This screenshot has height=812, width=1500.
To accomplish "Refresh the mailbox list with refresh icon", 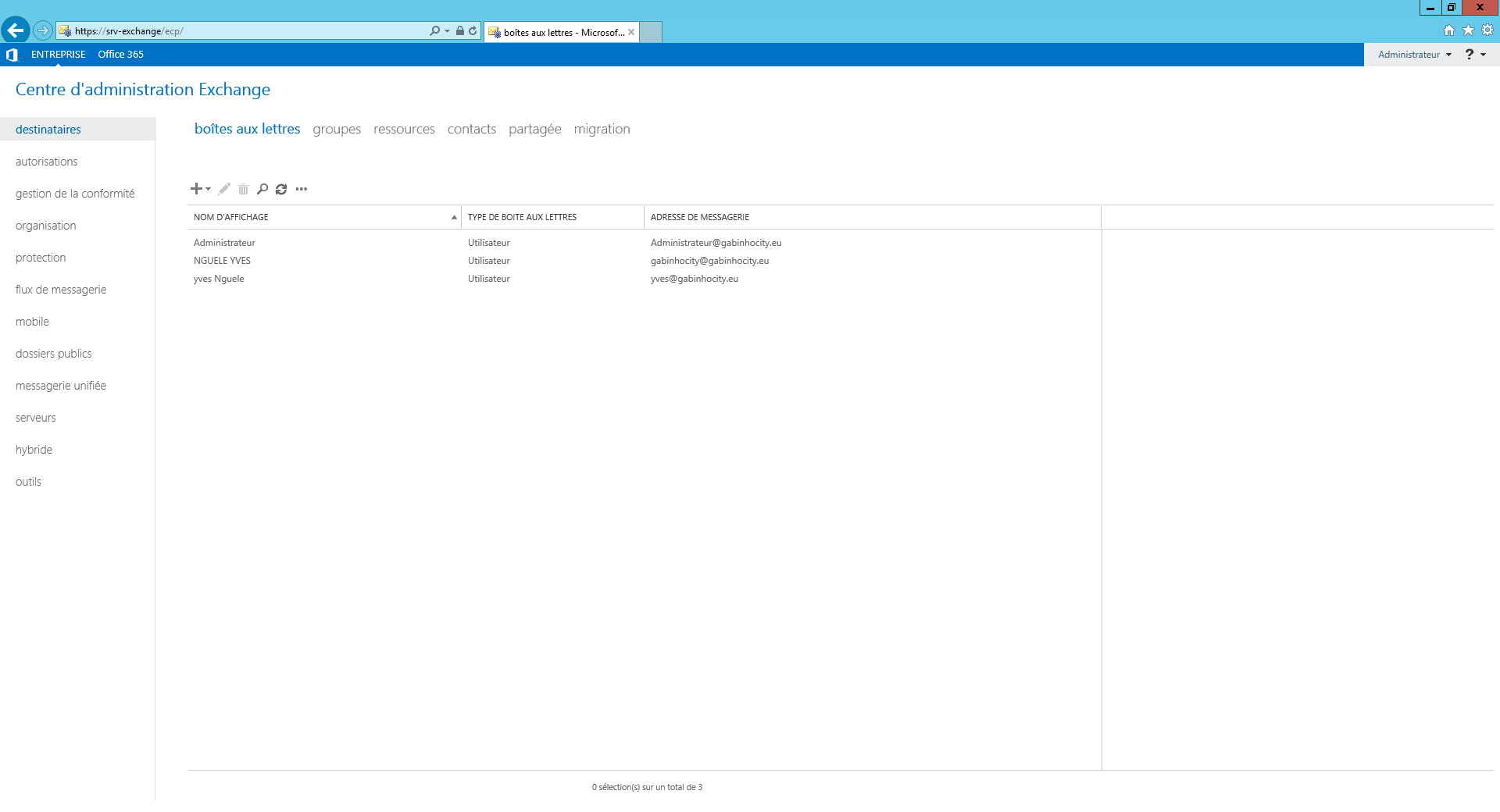I will pyautogui.click(x=281, y=189).
